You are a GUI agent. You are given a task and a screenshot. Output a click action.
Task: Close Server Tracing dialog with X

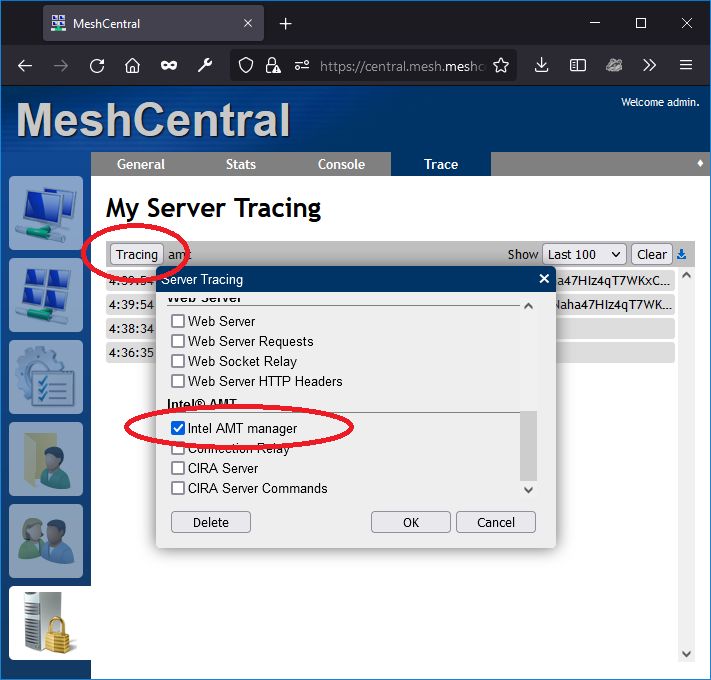tap(544, 279)
